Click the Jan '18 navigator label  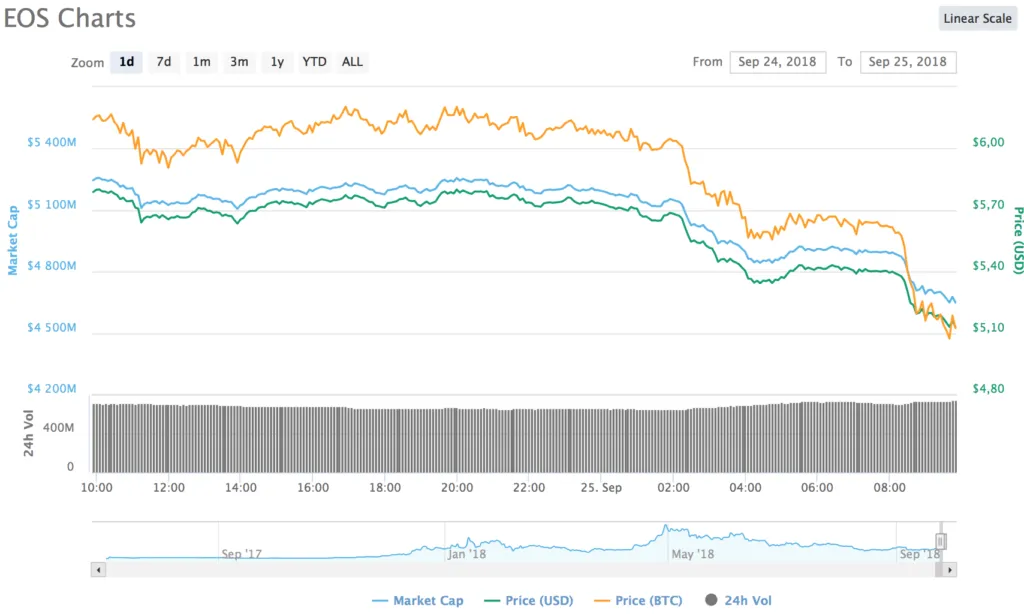pos(466,554)
